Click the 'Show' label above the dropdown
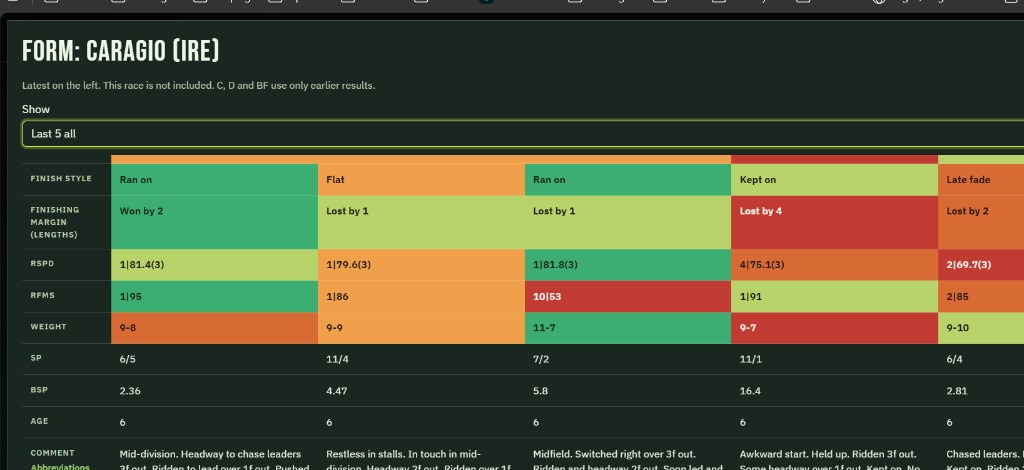This screenshot has height=470, width=1024. pos(36,109)
